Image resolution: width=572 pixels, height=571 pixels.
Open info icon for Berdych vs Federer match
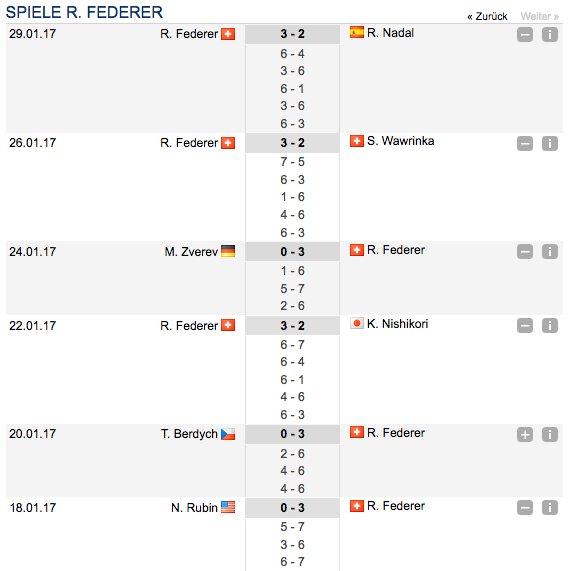[x=549, y=434]
